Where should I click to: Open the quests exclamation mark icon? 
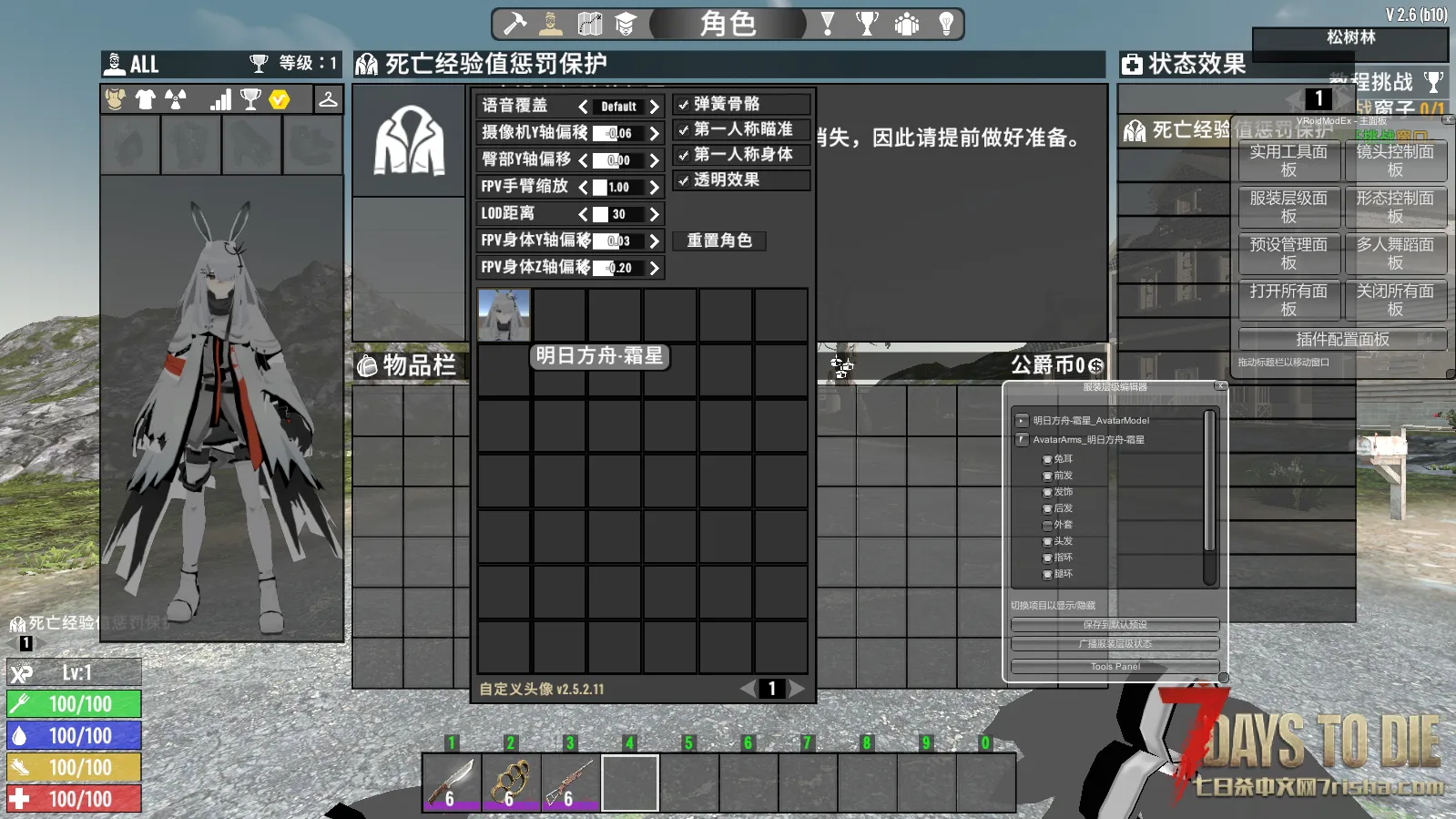(x=828, y=24)
